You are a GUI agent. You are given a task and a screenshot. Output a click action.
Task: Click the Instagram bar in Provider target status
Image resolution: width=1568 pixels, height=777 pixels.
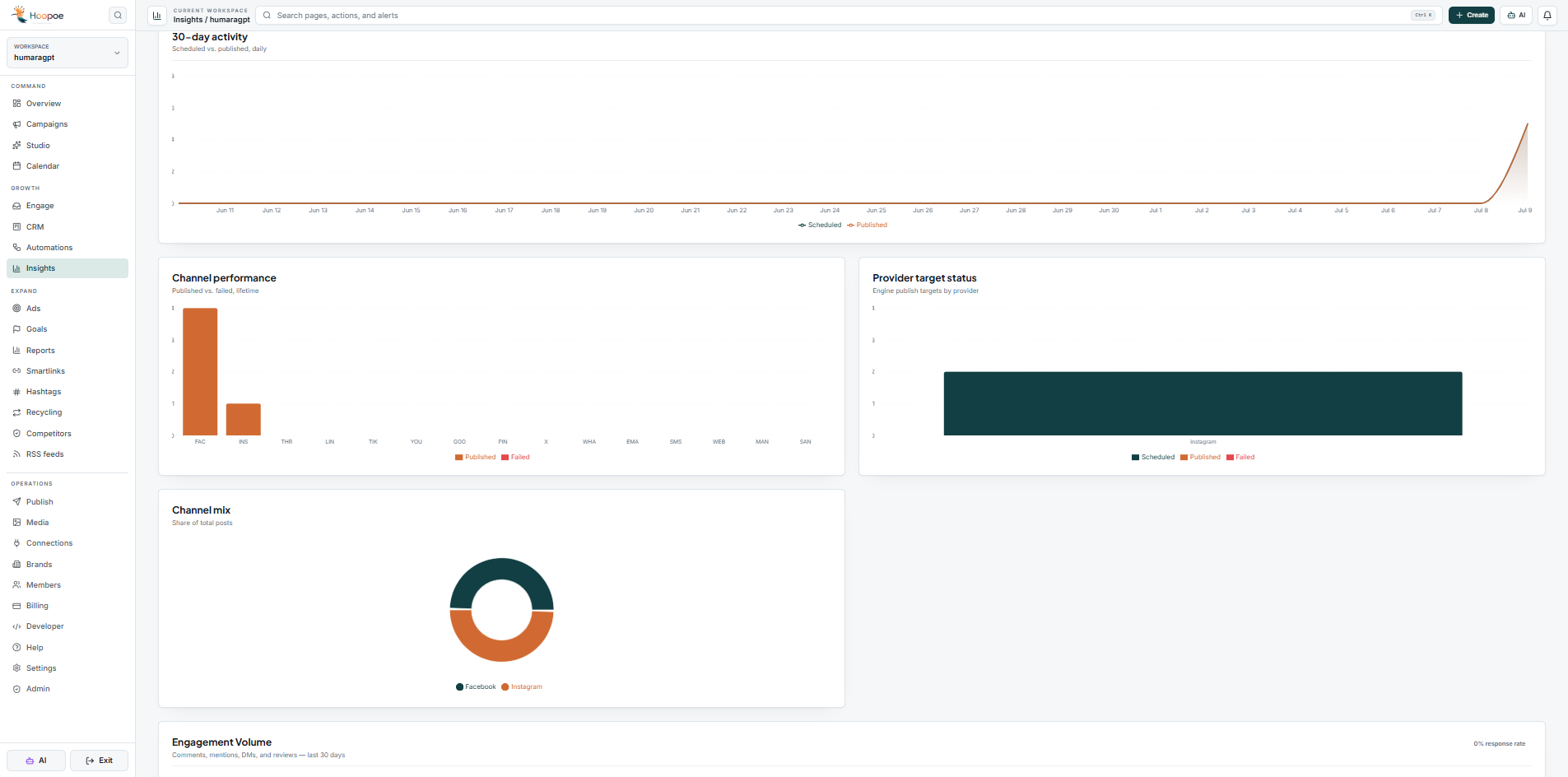[x=1203, y=403]
